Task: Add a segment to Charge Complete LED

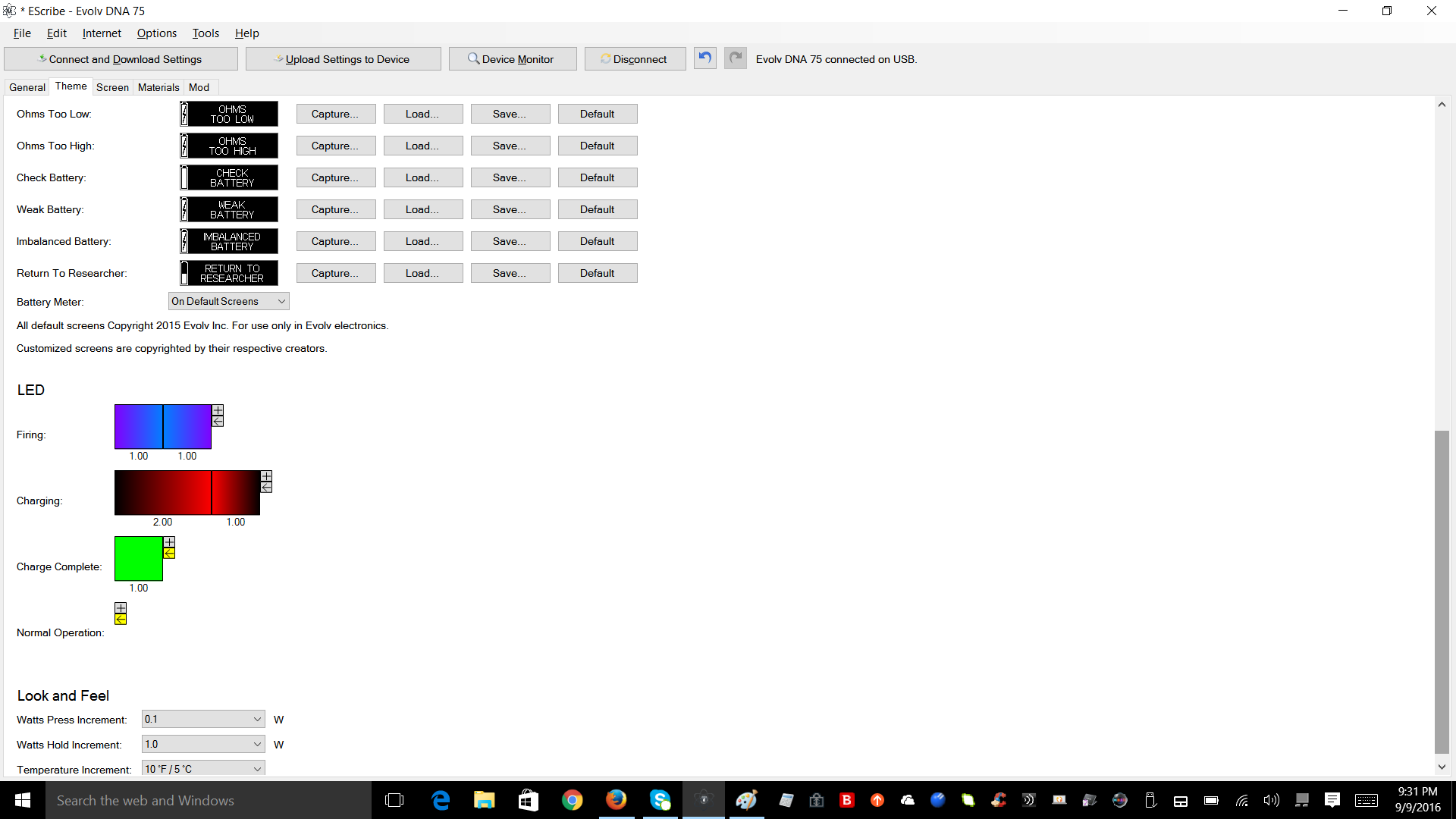Action: pos(169,542)
